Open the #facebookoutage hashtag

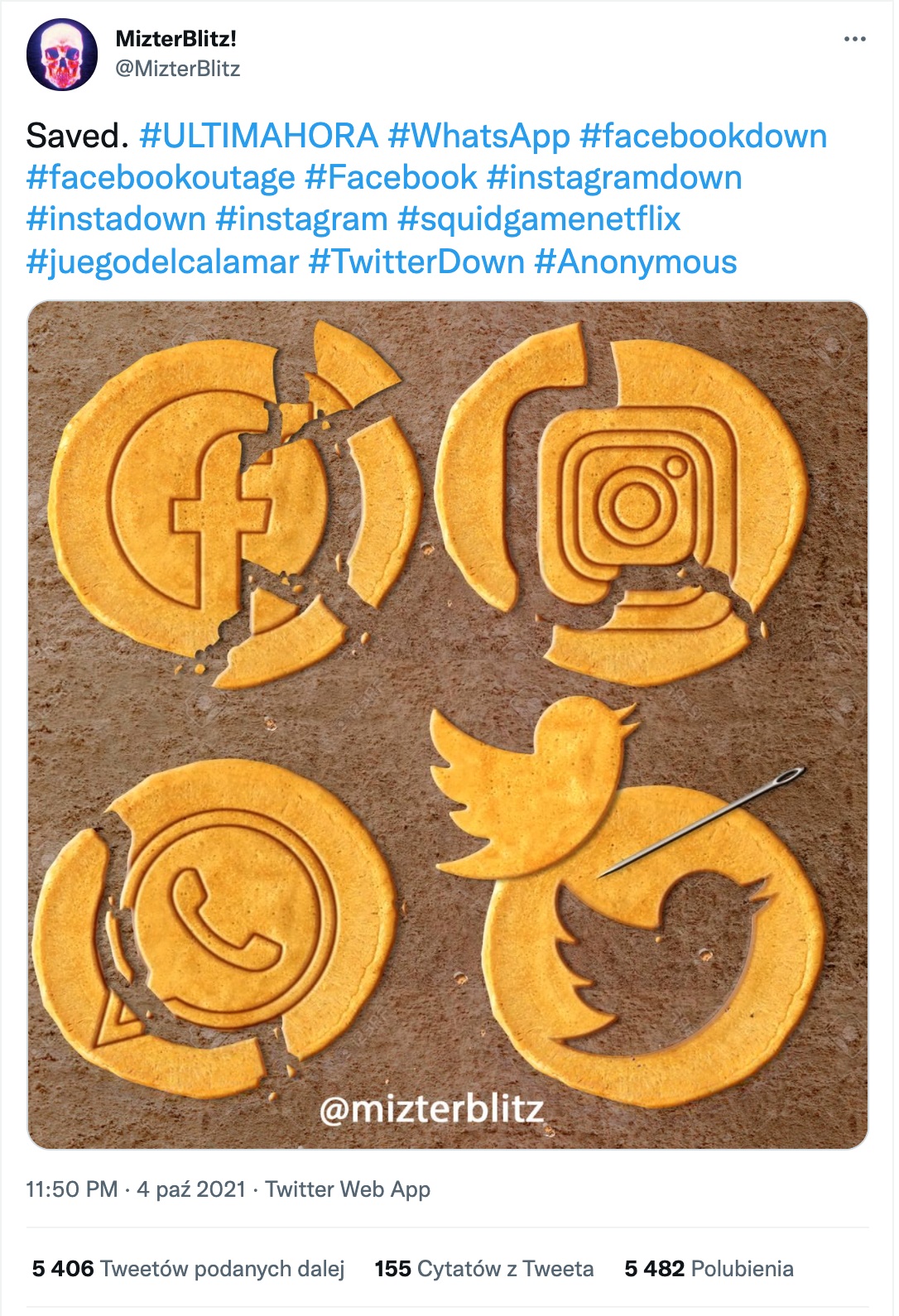click(161, 177)
